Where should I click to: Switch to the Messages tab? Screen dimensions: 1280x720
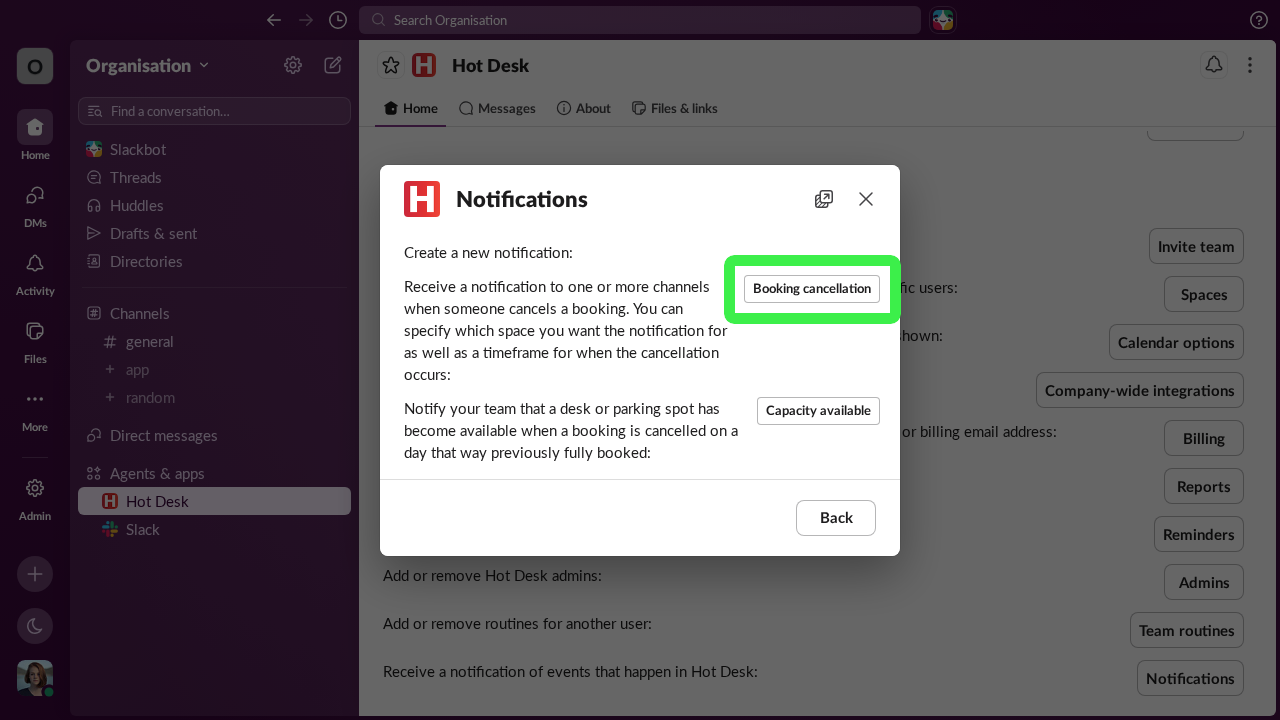(x=497, y=108)
